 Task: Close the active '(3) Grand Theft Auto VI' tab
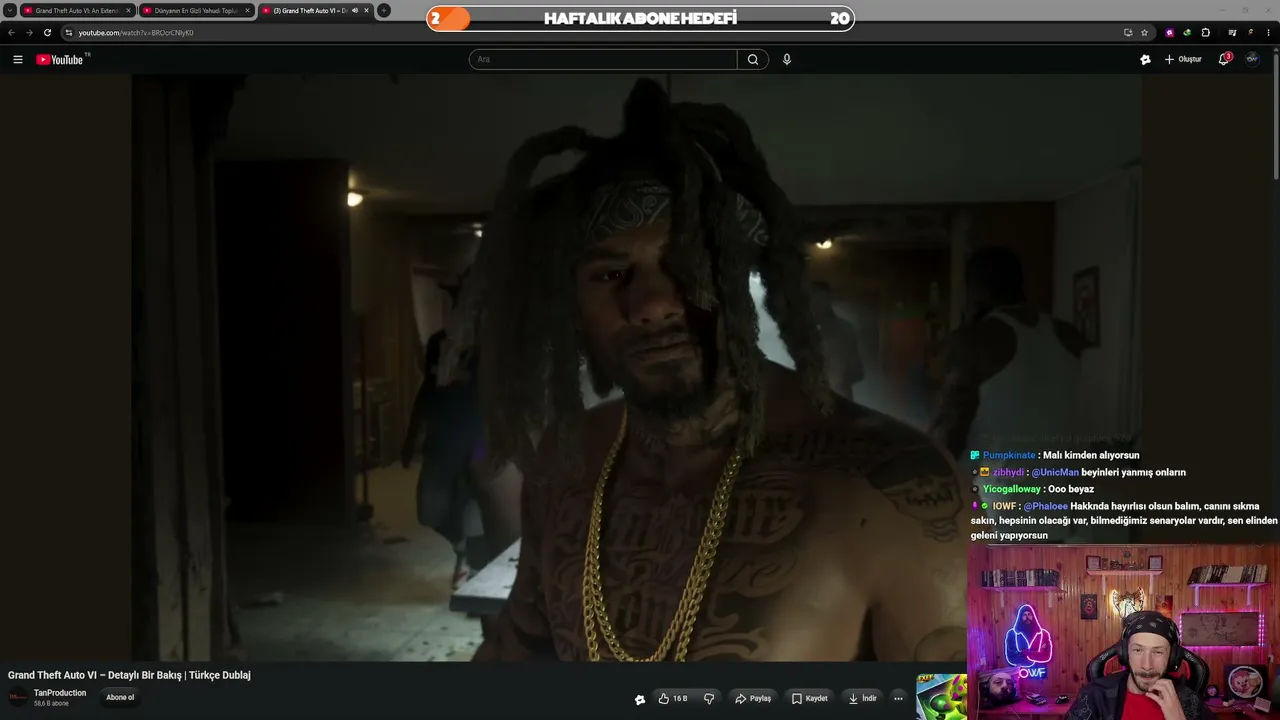coord(367,11)
